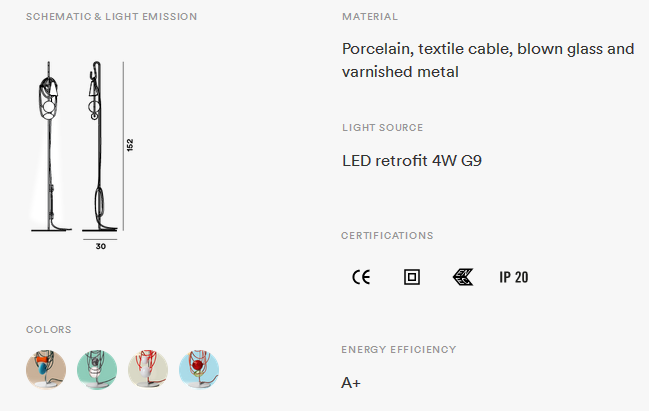Click the LED retrofit 4W G9 text
This screenshot has width=649, height=411.
coord(412,161)
